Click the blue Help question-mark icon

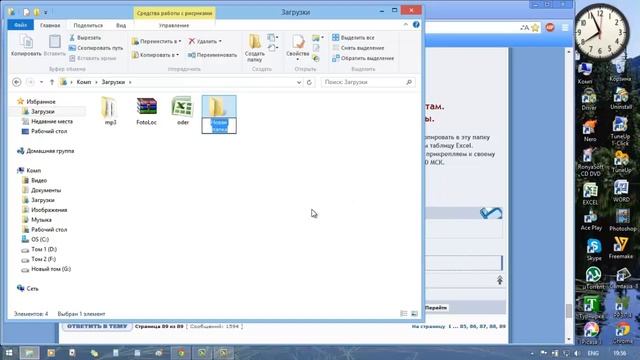coord(416,25)
